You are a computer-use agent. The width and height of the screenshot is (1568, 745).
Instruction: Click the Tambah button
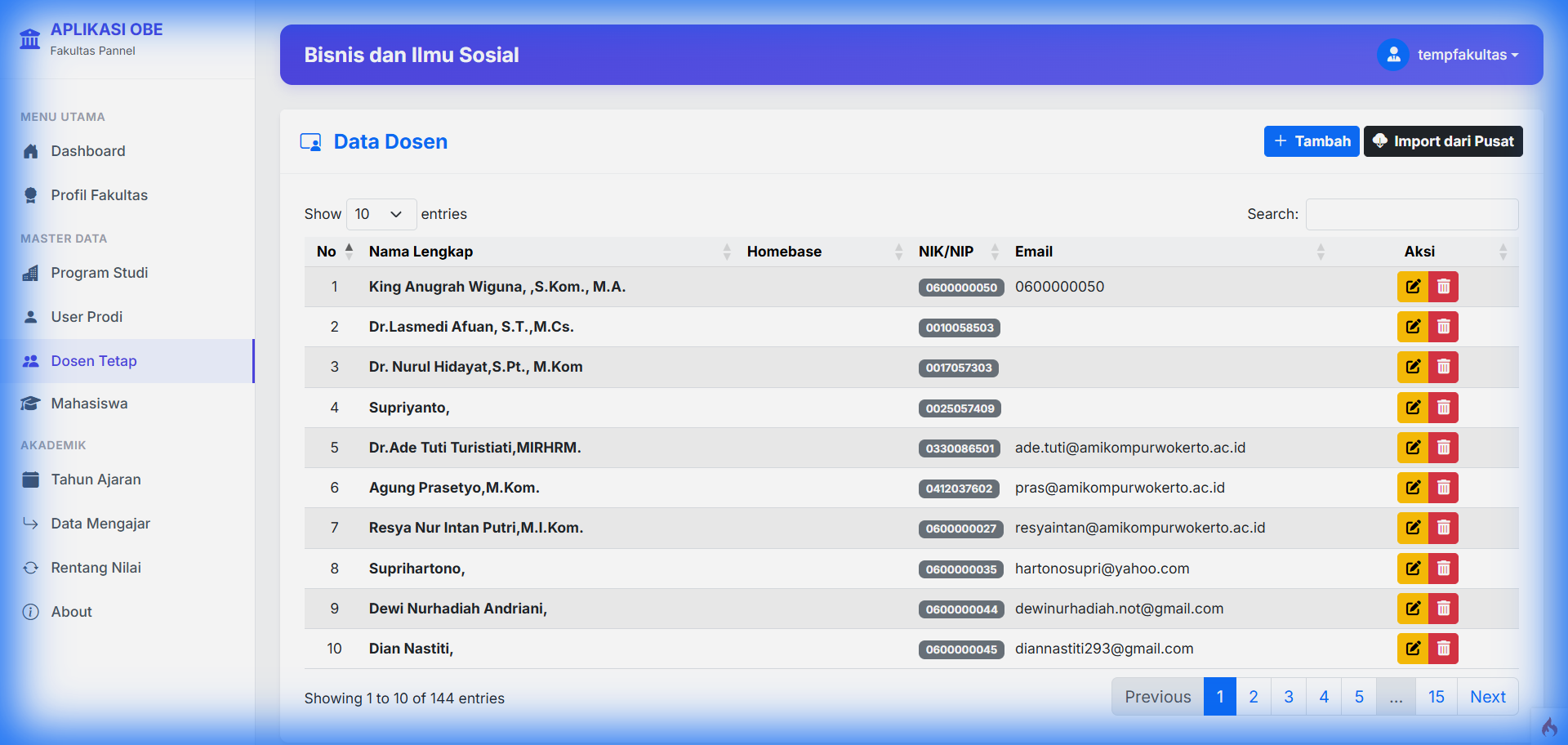click(1312, 141)
